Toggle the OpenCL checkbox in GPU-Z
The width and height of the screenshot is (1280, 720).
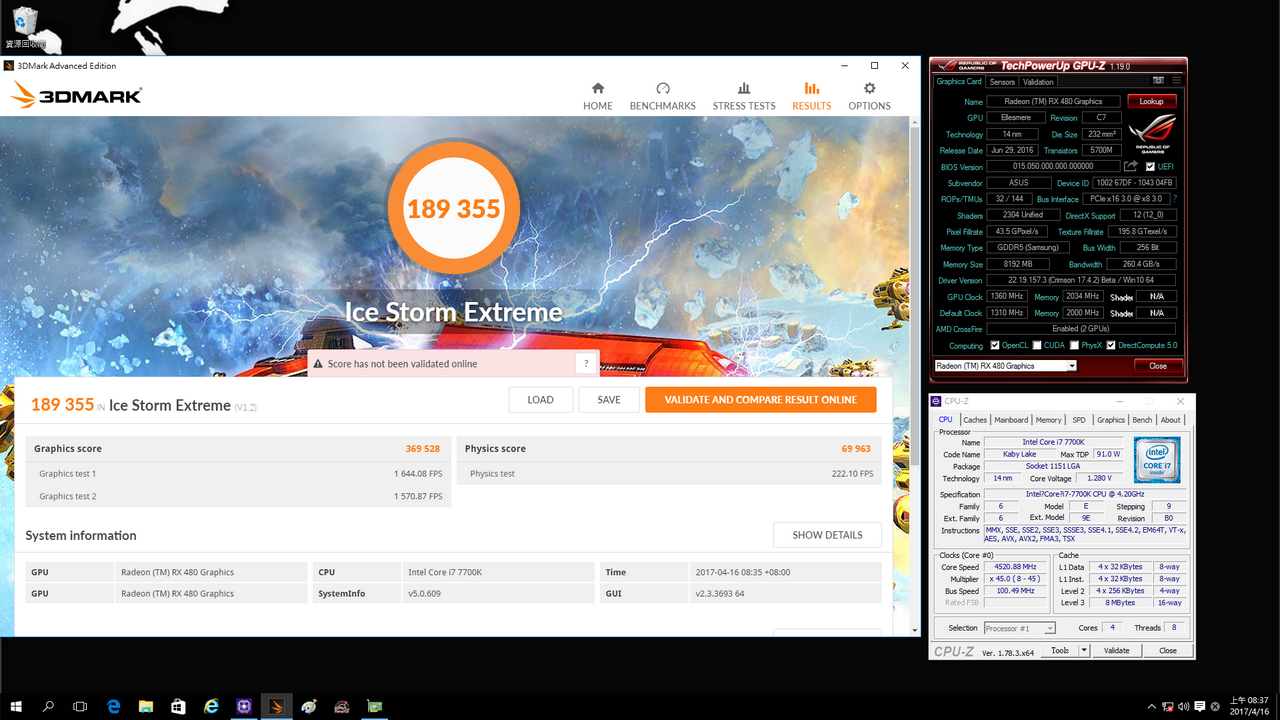coord(995,345)
